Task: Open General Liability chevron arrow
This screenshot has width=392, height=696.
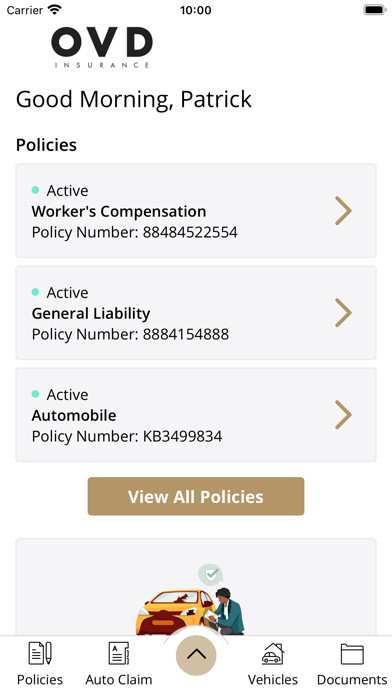Action: [x=343, y=313]
